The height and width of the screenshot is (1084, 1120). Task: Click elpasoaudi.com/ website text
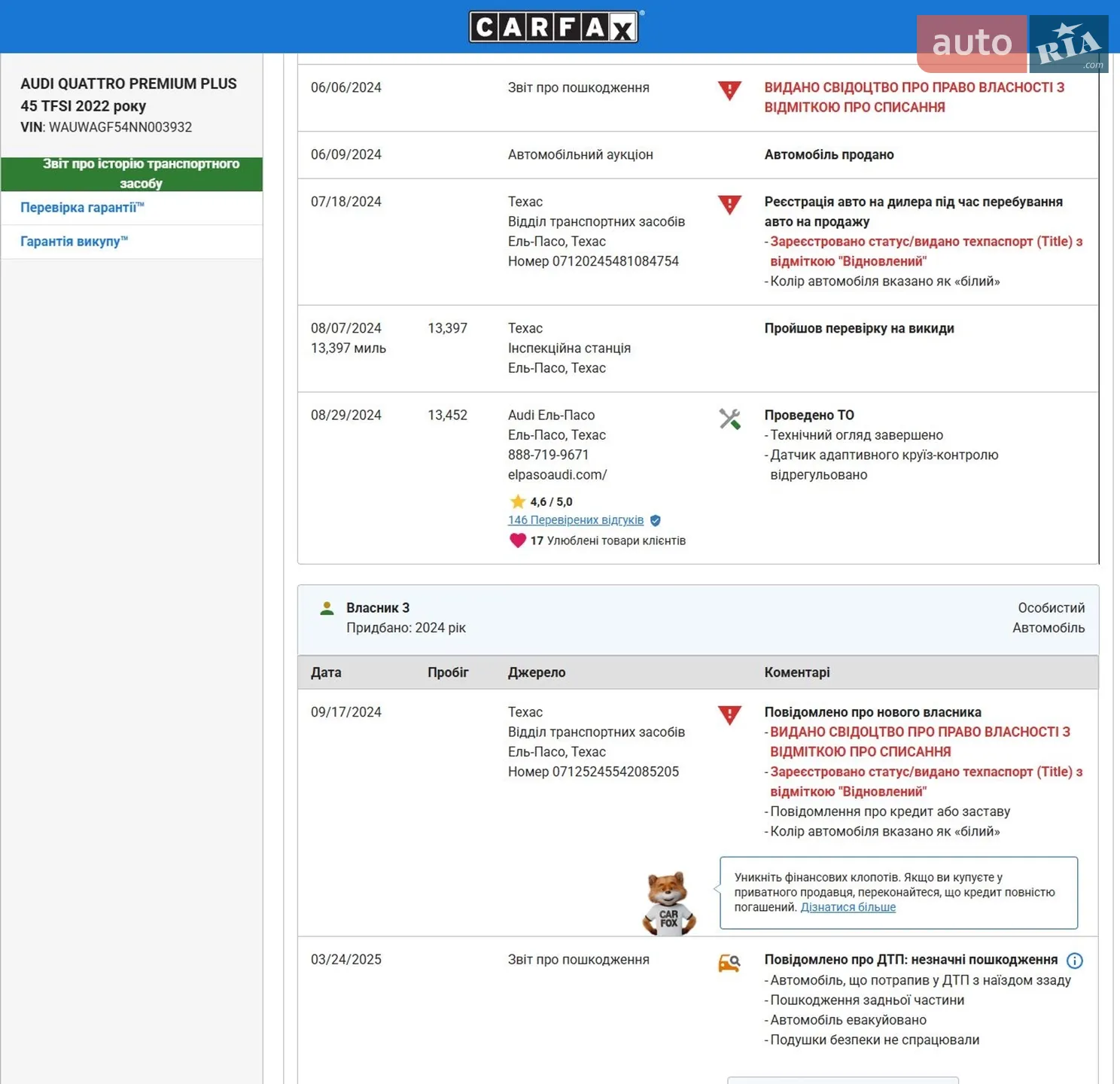557,475
